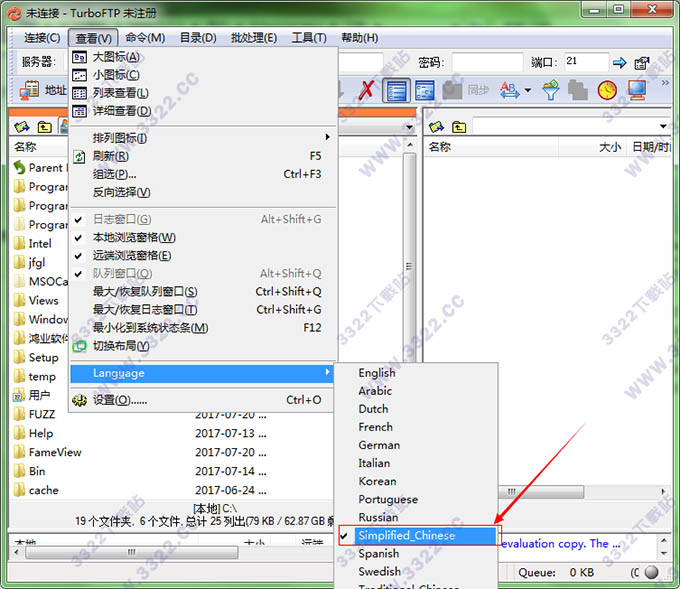The image size is (680, 589).
Task: Toggle Remote Browser Pane (远端浏览窗格)
Action: tap(203, 255)
